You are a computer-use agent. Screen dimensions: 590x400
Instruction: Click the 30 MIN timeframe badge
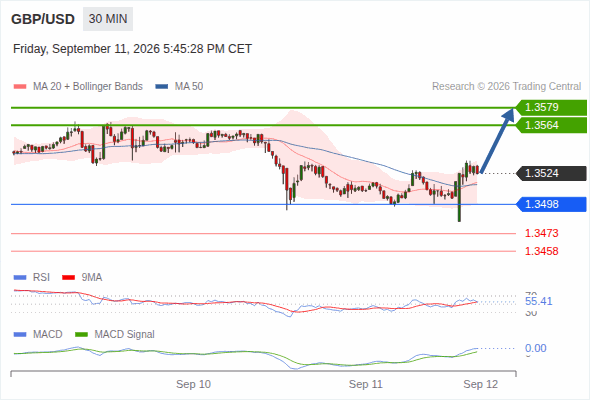point(108,19)
